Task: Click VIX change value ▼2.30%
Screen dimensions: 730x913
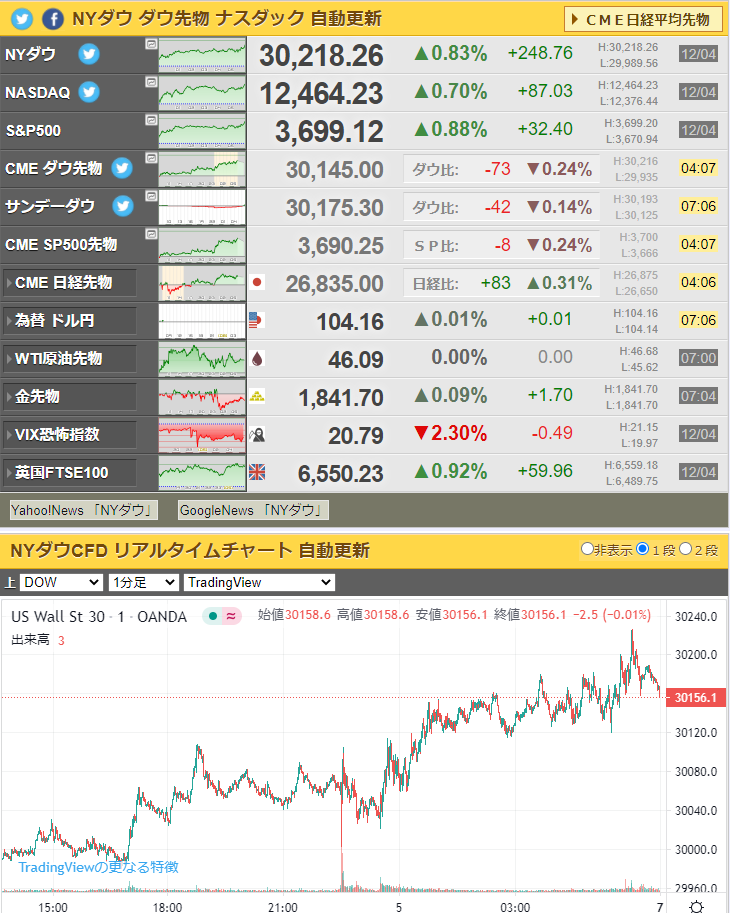Action: 451,433
